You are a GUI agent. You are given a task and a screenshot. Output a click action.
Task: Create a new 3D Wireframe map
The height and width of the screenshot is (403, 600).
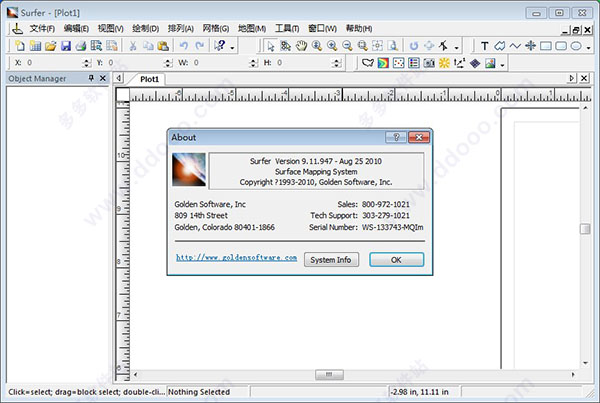pyautogui.click(x=475, y=63)
